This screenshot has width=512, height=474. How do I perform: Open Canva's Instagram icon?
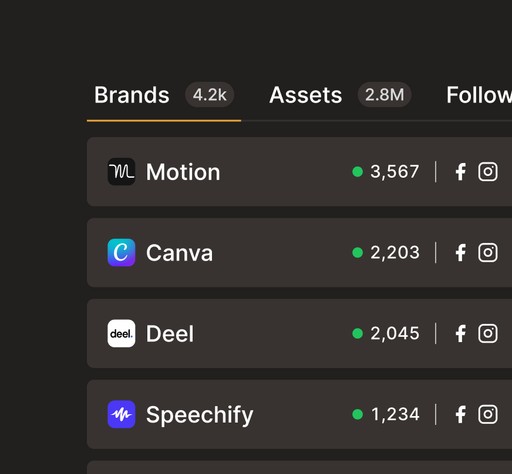488,253
